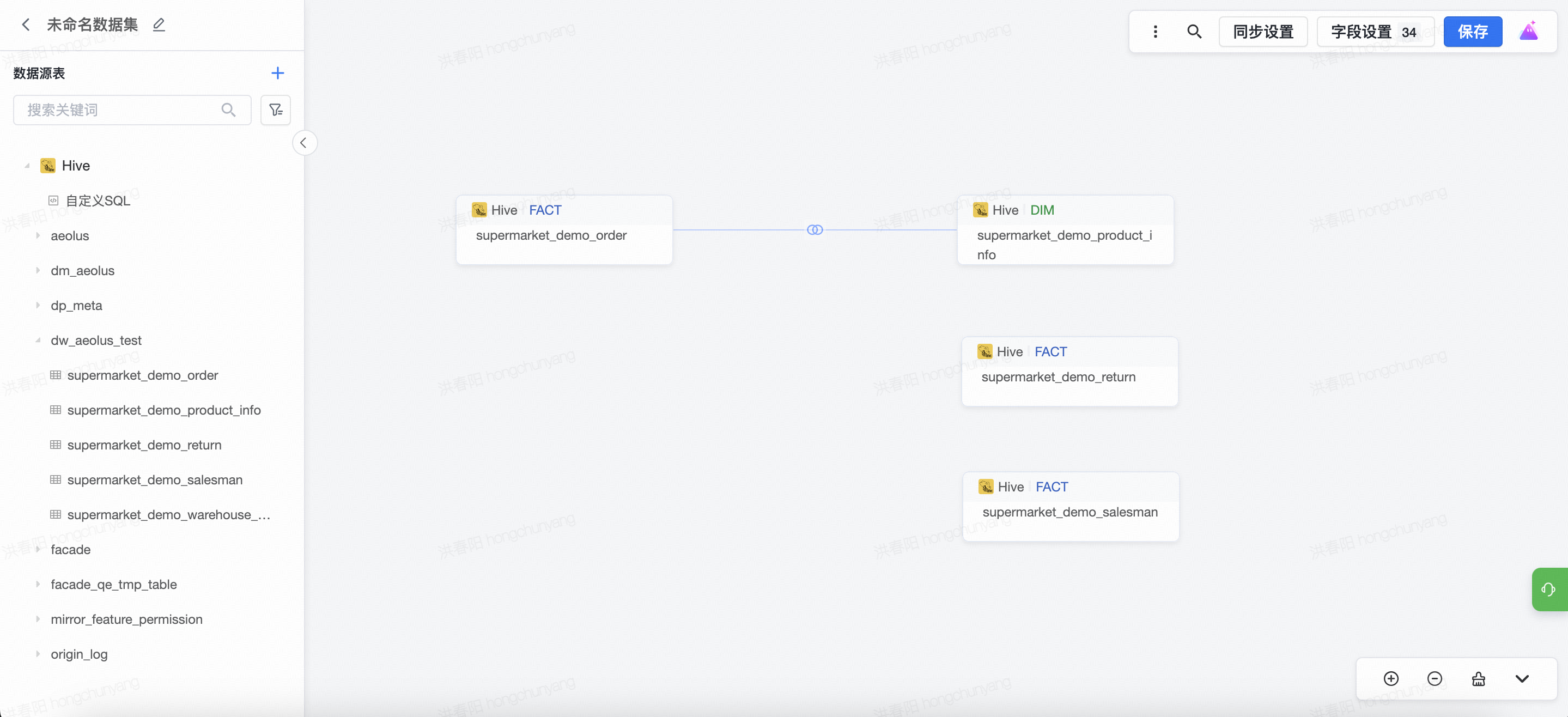Image resolution: width=1568 pixels, height=717 pixels.
Task: Open the filter icon next to search box
Action: (x=276, y=110)
